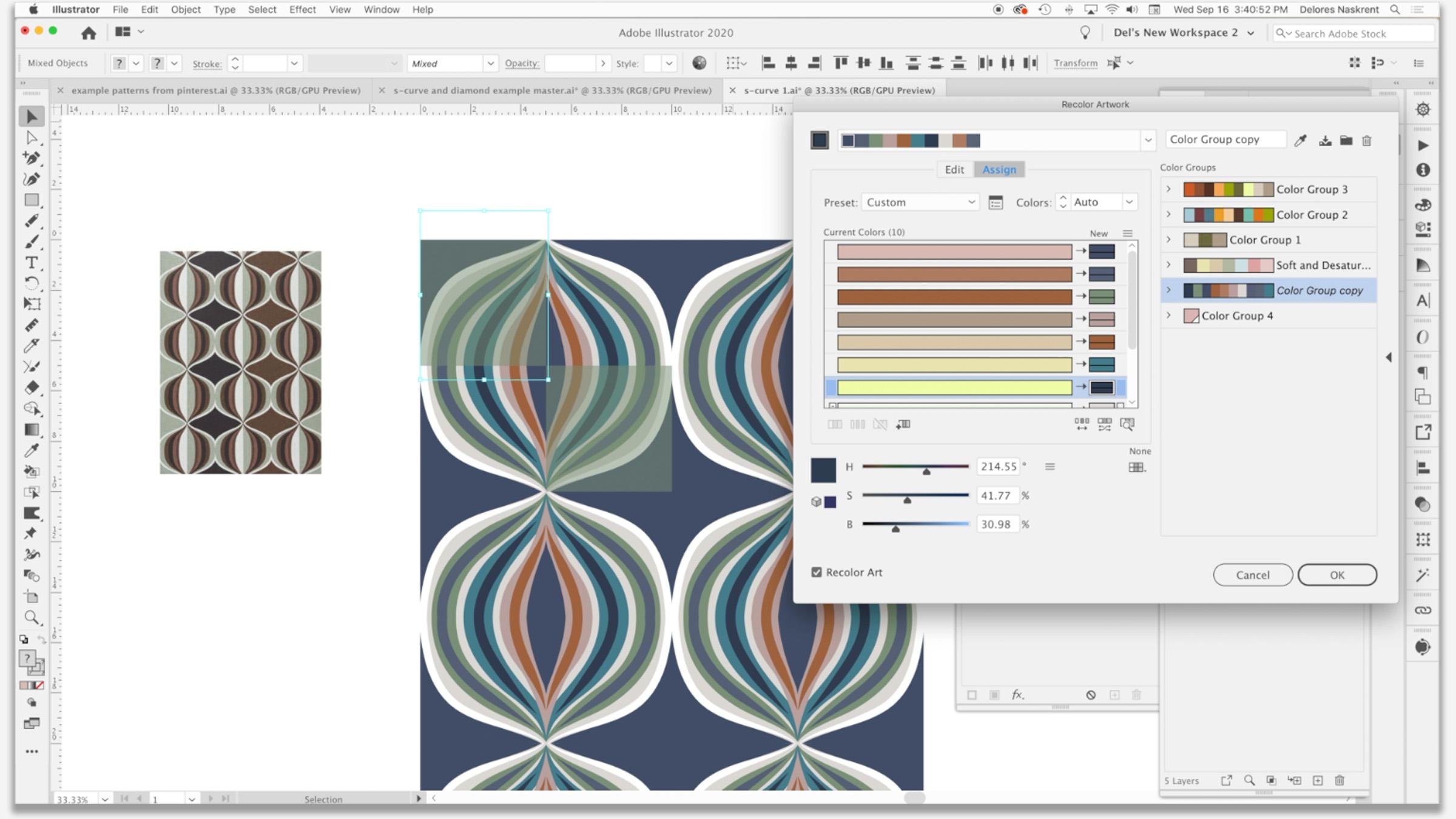Toggle arrow for yellow-green color row
1456x819 pixels.
coord(1080,386)
